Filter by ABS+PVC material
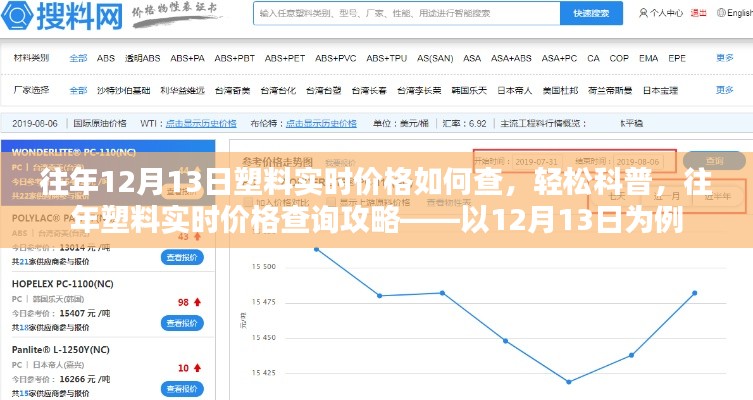Viewport: 753px width, 400px height. click(x=336, y=58)
